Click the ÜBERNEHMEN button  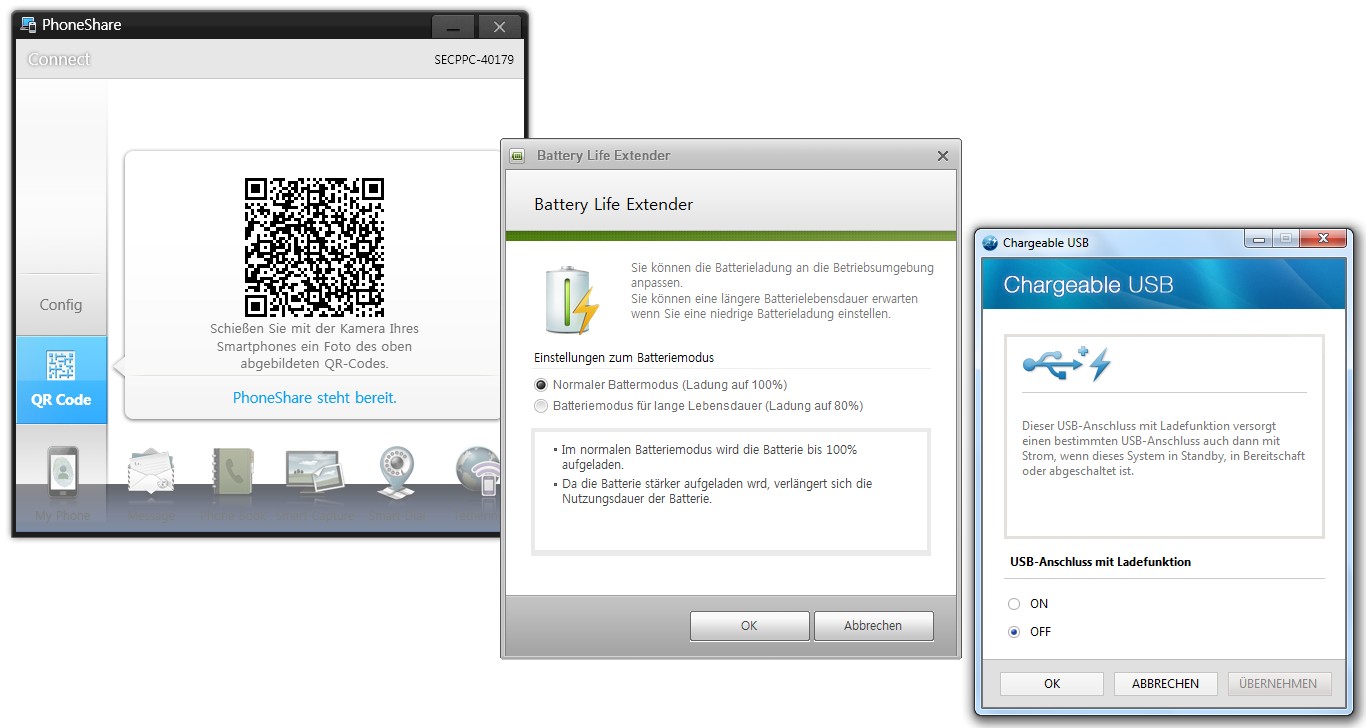click(x=1280, y=684)
